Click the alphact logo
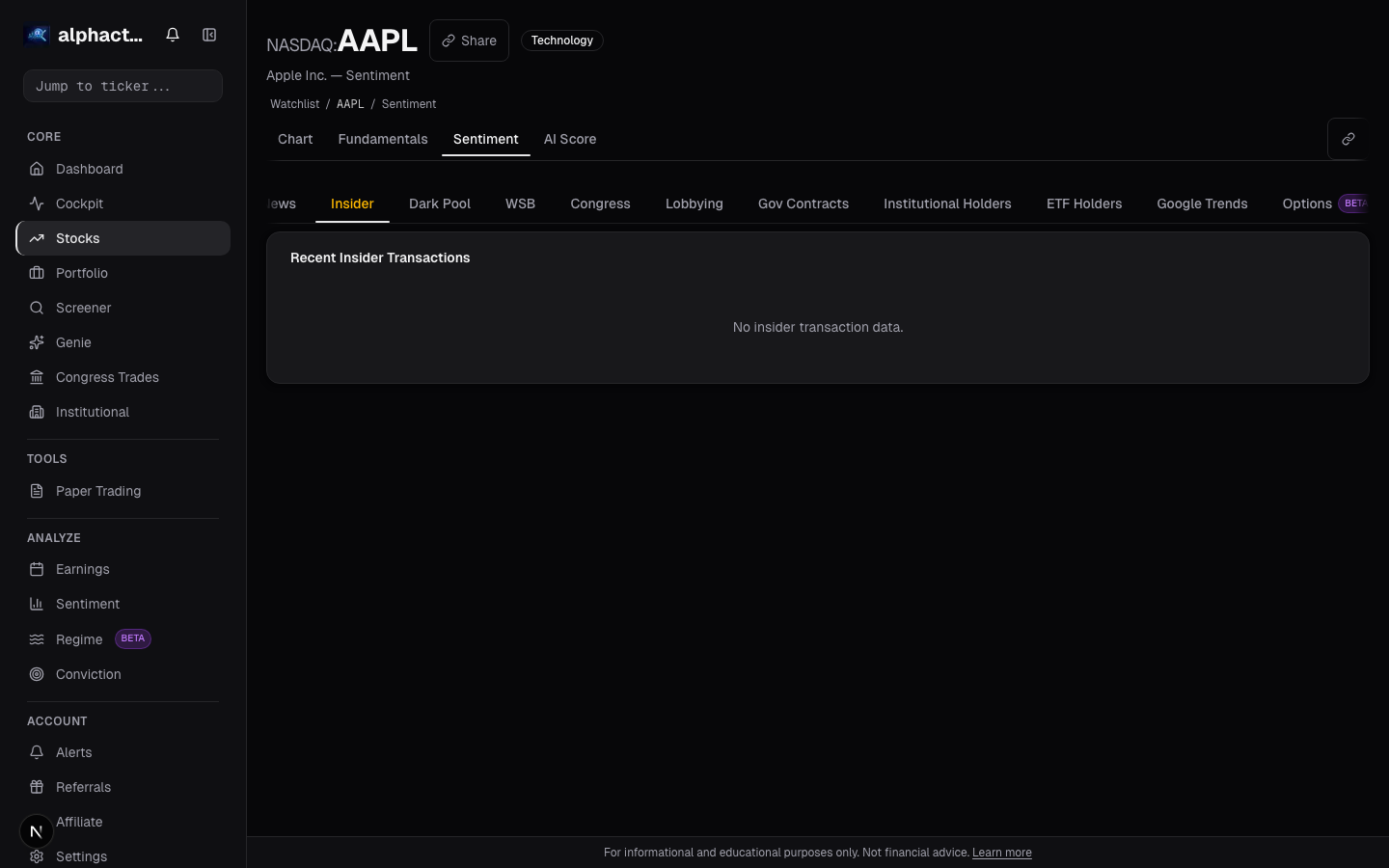This screenshot has width=1389, height=868. coord(36,35)
